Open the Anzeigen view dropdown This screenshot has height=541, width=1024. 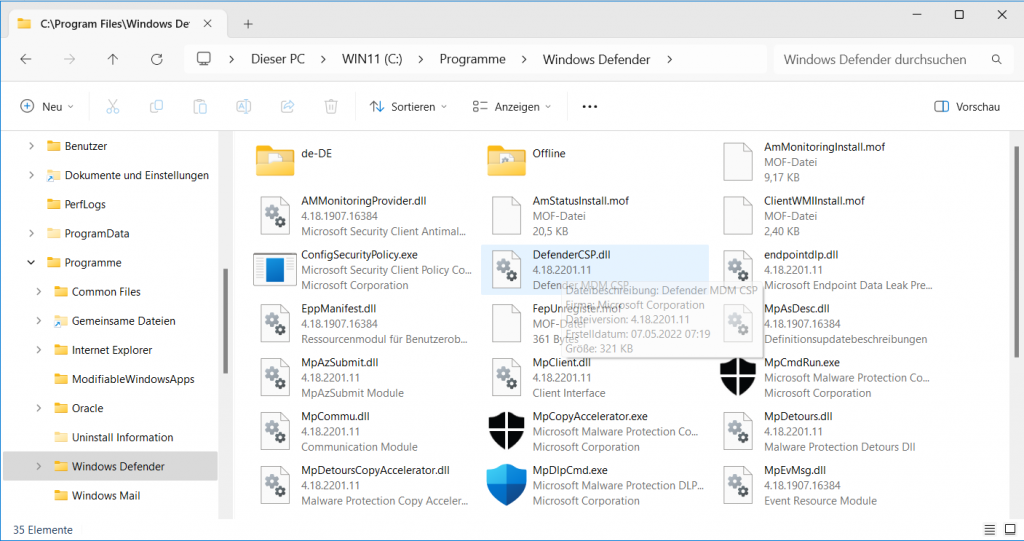512,107
